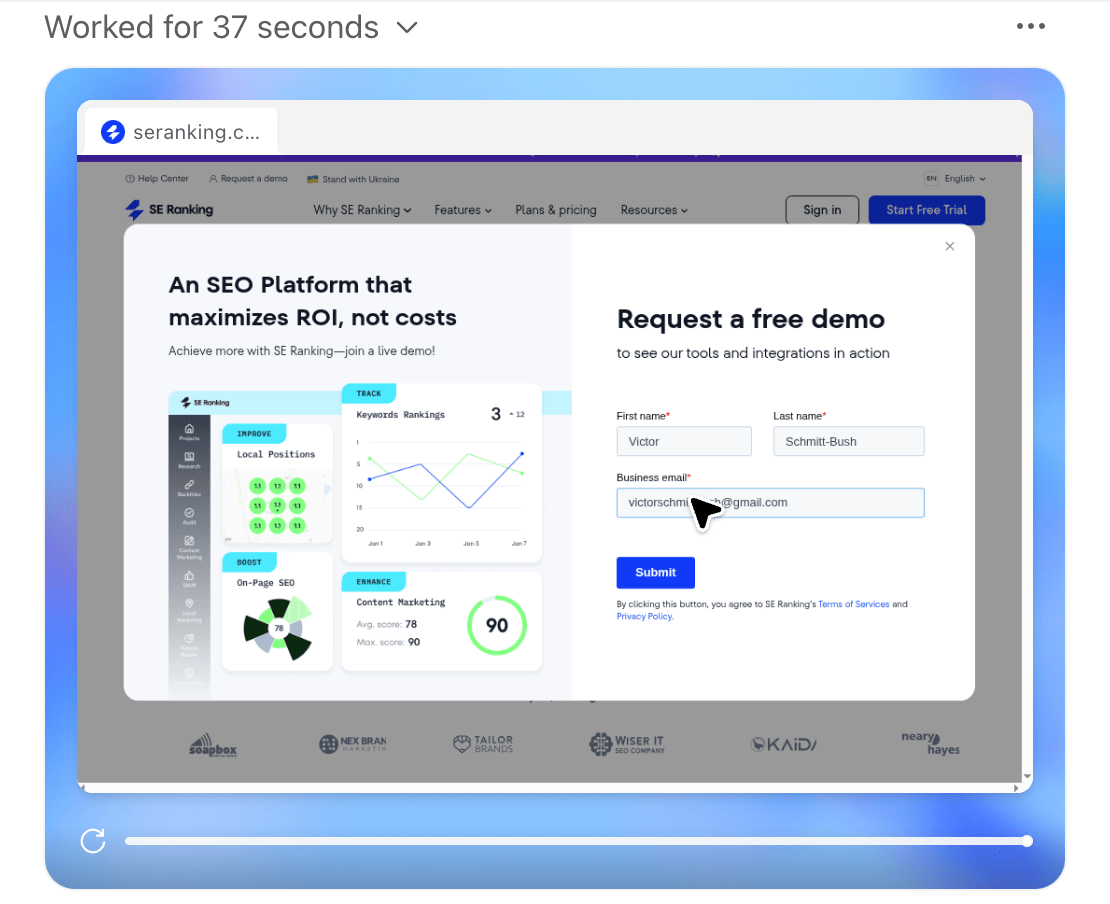Click the SE Ranking logo
This screenshot has height=904, width=1110.
coord(169,210)
